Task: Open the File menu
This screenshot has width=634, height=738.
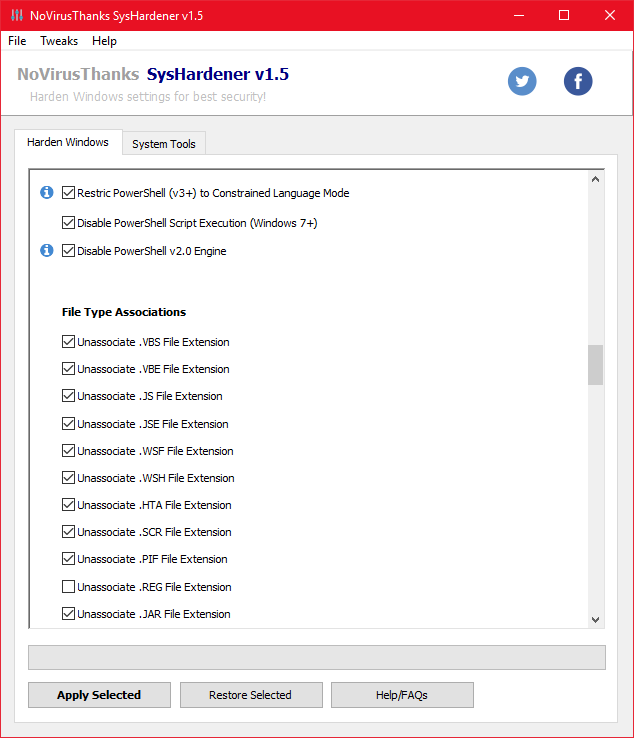Action: pos(17,41)
